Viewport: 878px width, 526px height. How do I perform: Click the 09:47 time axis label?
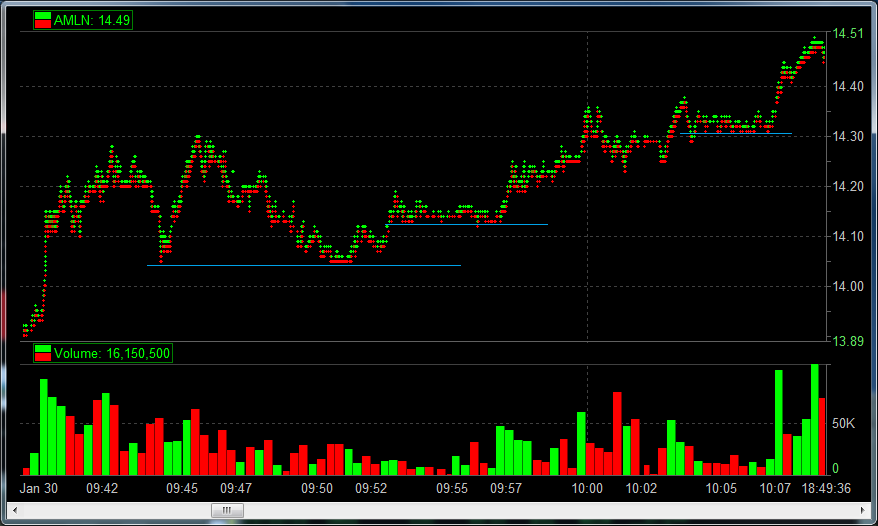(x=236, y=488)
